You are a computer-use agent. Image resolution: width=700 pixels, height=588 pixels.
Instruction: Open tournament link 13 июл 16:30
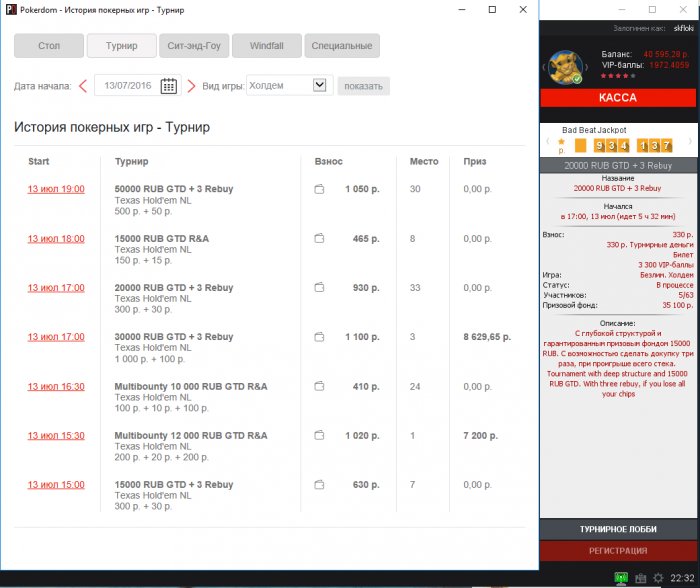point(56,386)
